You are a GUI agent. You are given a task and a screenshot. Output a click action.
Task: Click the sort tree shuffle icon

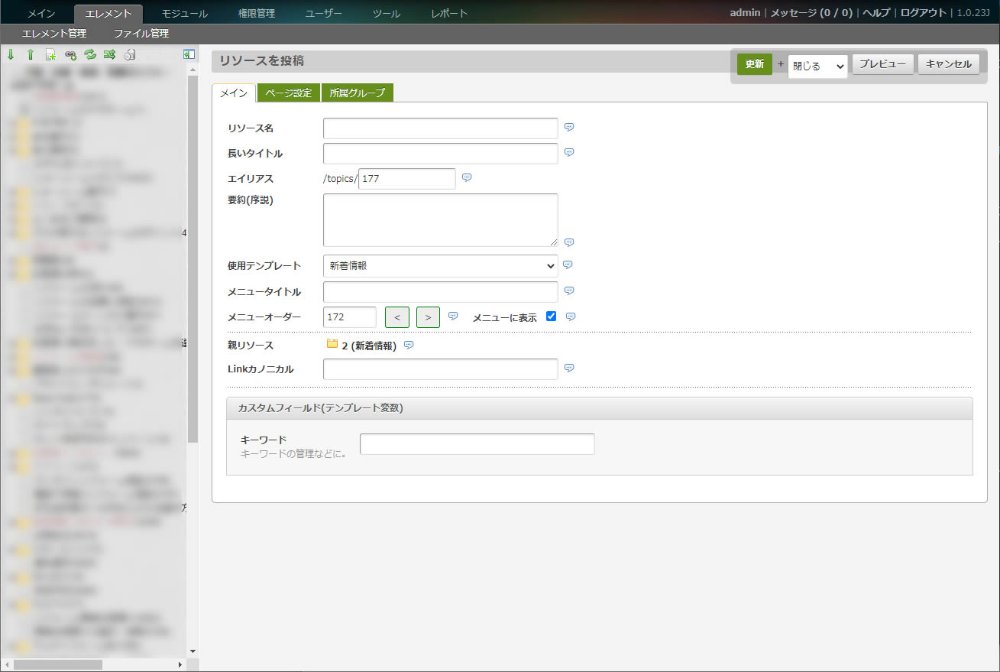click(x=109, y=54)
